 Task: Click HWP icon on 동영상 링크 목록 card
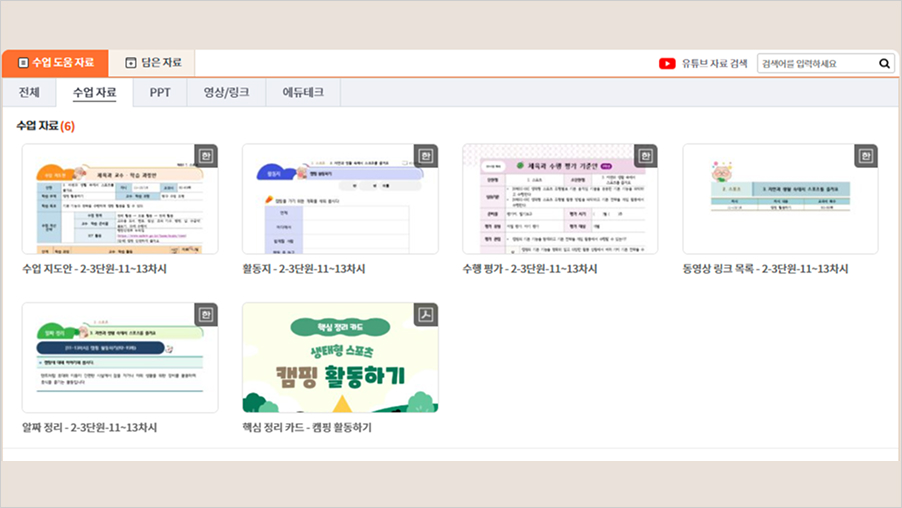866,156
